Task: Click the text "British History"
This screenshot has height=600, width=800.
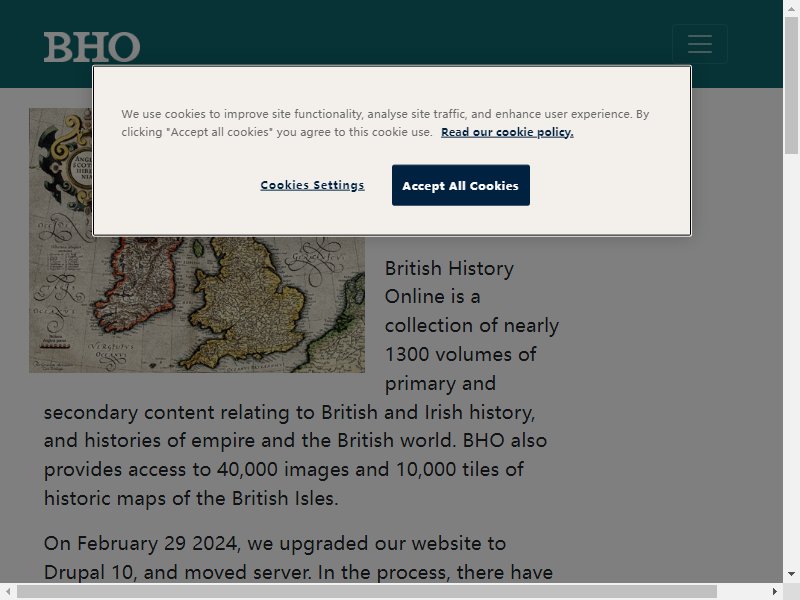Action: [x=449, y=268]
